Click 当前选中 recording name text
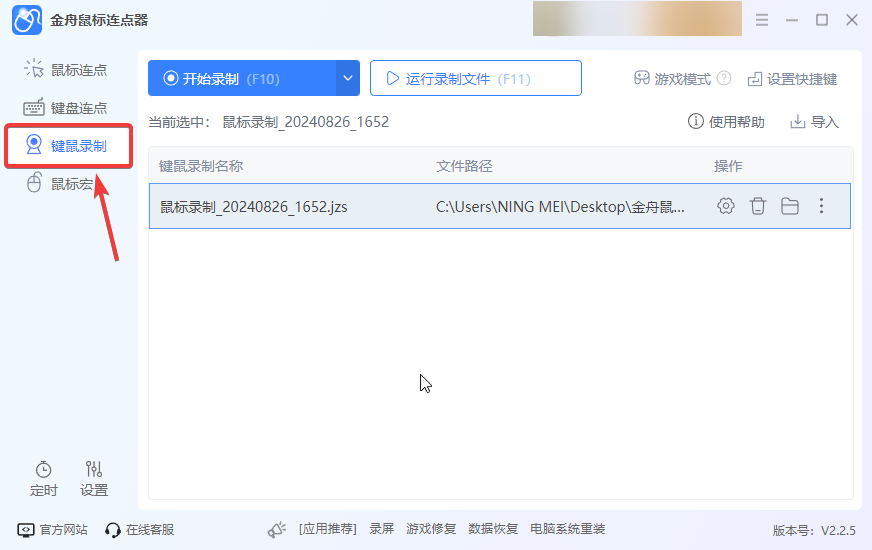This screenshot has height=550, width=872. (305, 122)
